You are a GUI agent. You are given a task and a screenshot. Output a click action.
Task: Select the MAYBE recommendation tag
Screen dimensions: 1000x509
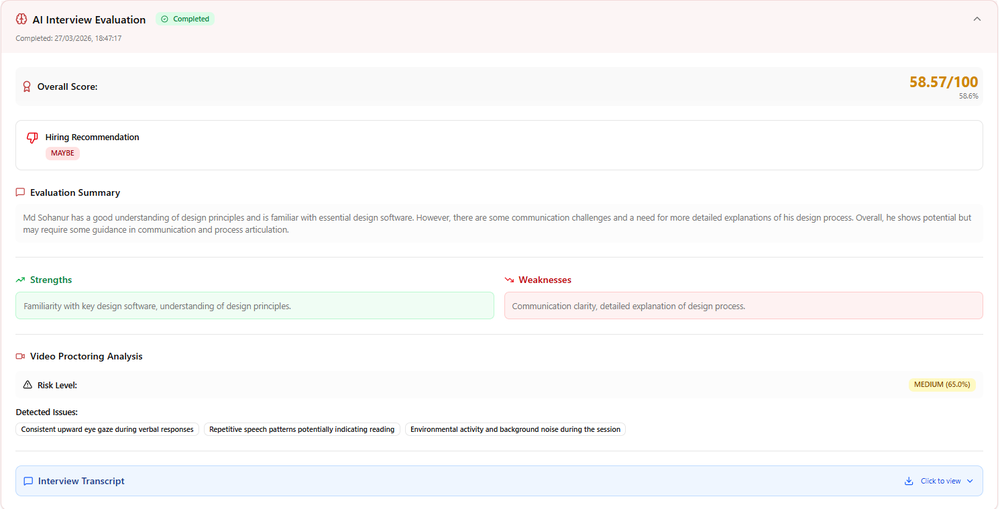[x=62, y=153]
